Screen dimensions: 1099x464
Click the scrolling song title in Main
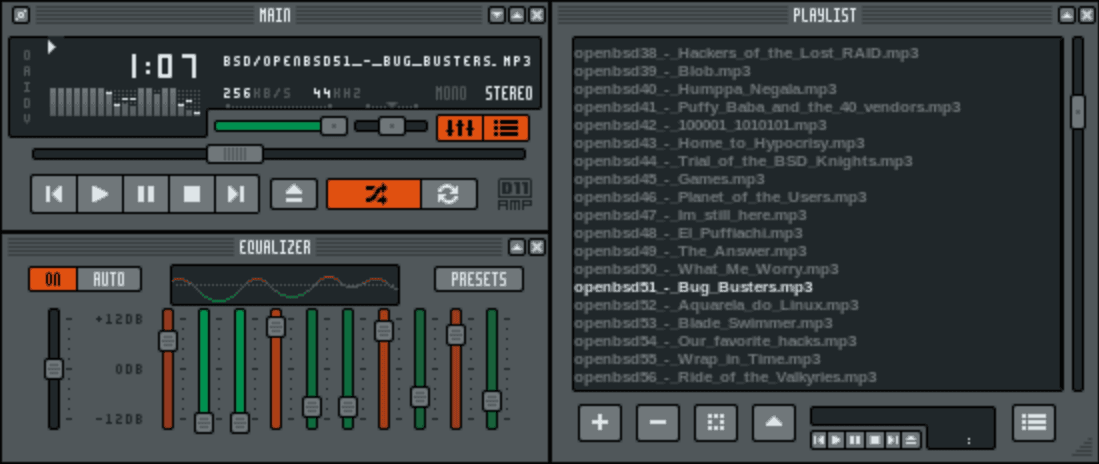click(377, 61)
